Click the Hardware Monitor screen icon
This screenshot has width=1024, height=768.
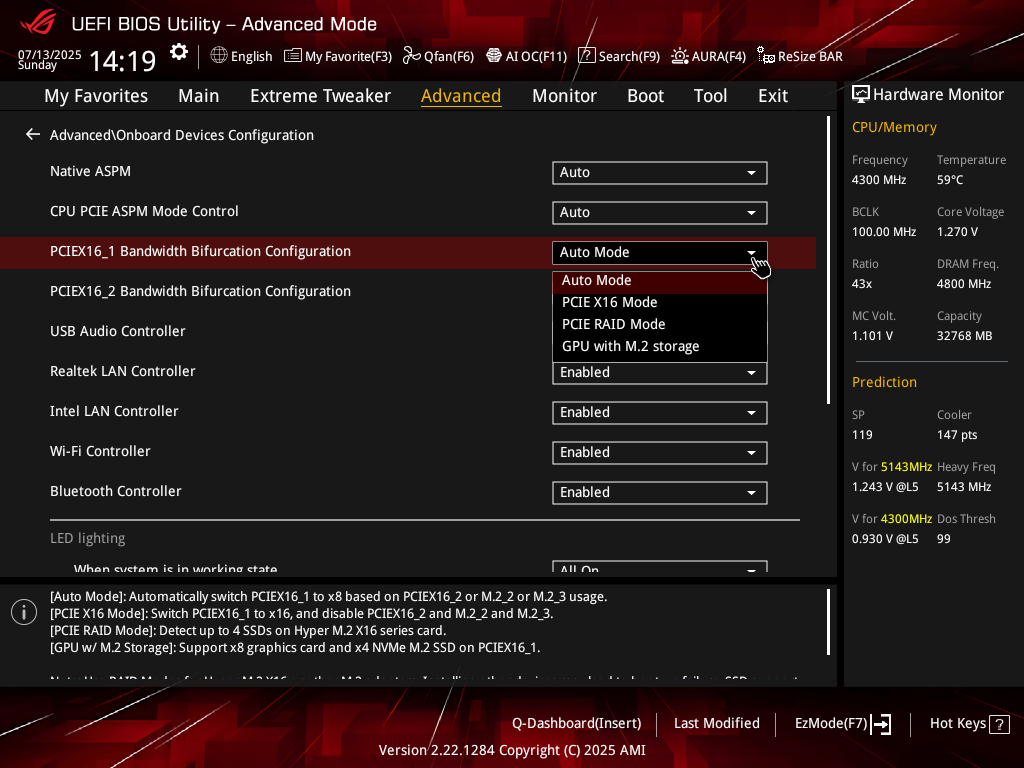(861, 95)
